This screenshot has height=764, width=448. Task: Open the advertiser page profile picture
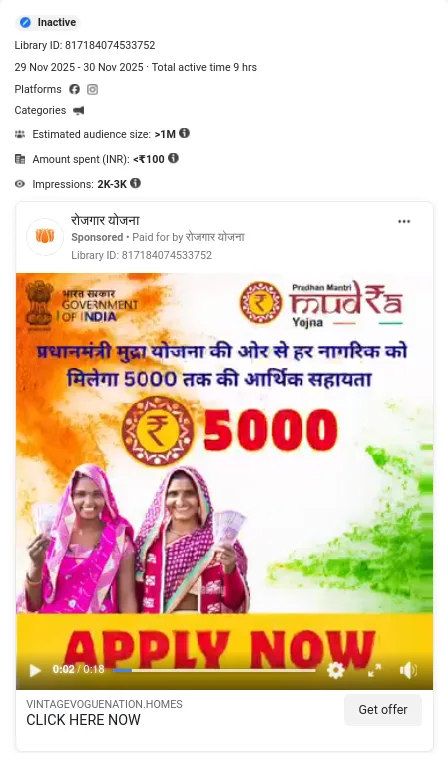coord(45,237)
